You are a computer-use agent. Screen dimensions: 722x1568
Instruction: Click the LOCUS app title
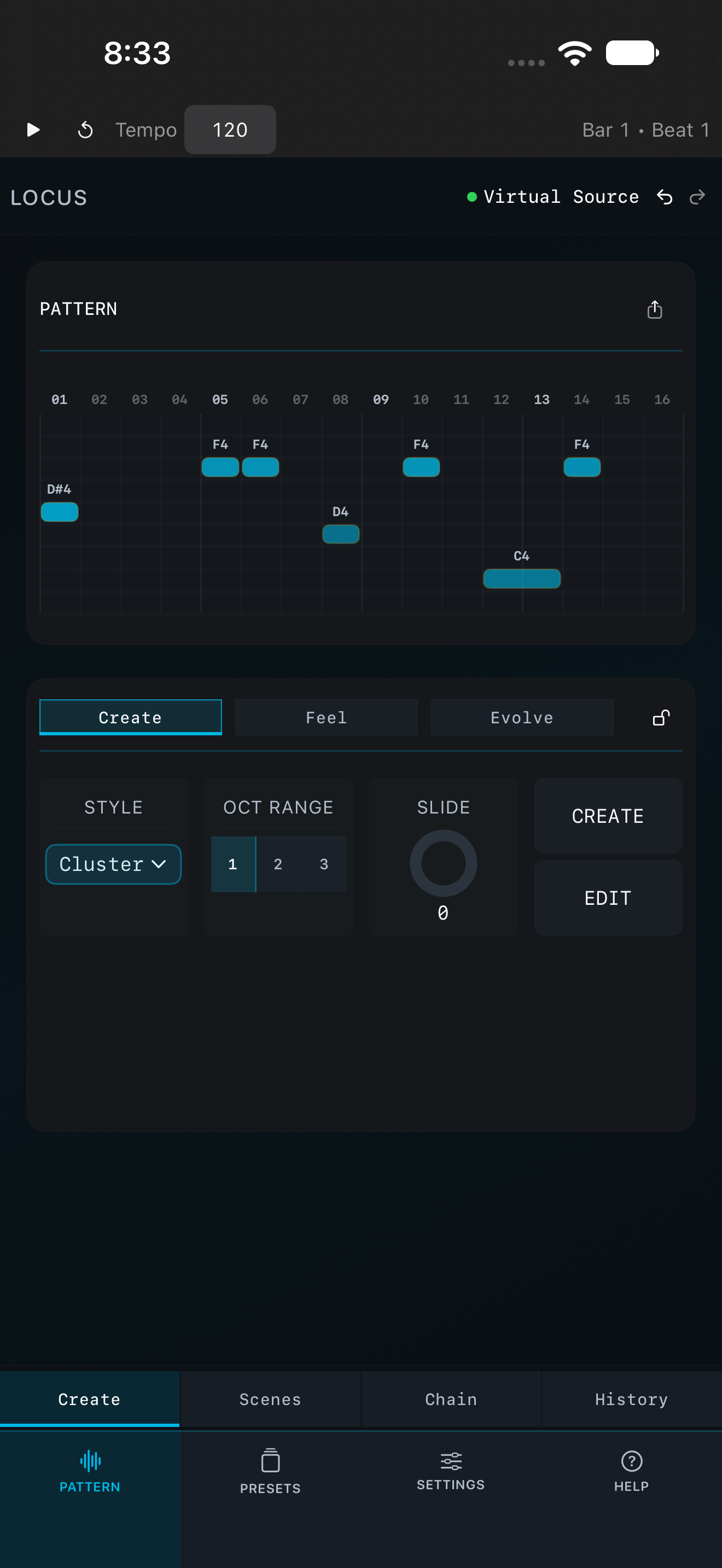pyautogui.click(x=49, y=197)
